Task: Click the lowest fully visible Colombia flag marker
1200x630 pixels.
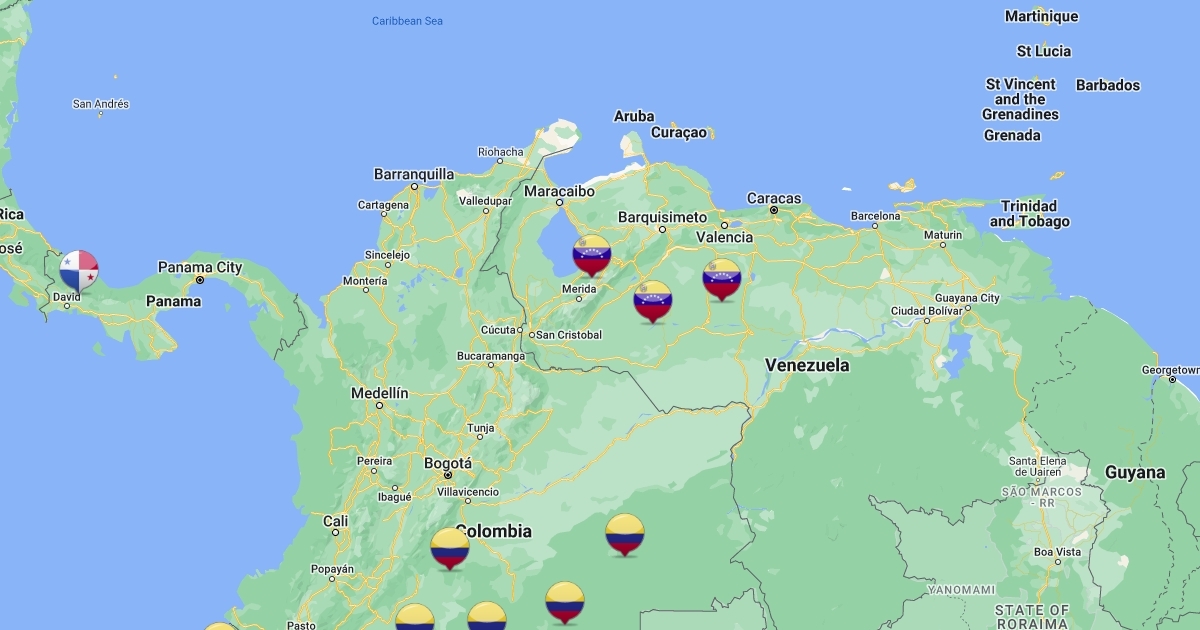Action: (x=565, y=601)
